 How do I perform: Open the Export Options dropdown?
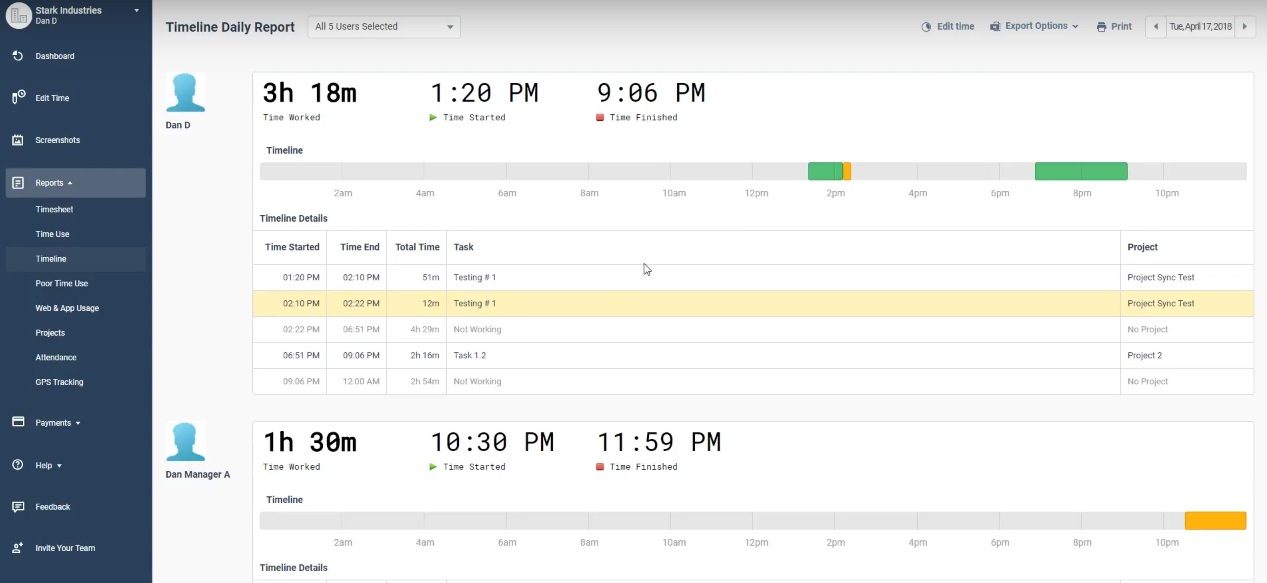coord(1035,26)
